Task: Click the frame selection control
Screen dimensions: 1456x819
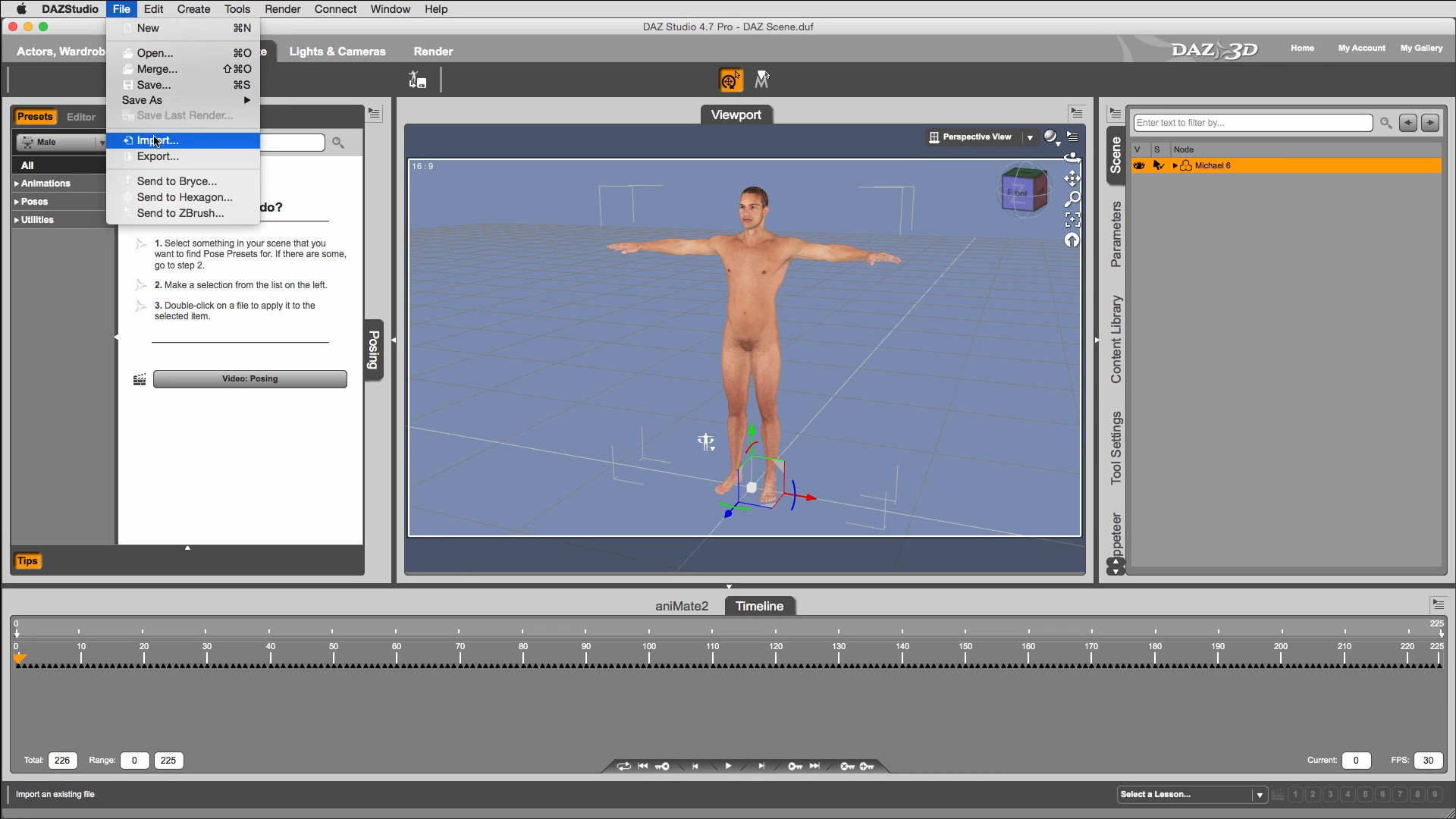Action: (1072, 220)
